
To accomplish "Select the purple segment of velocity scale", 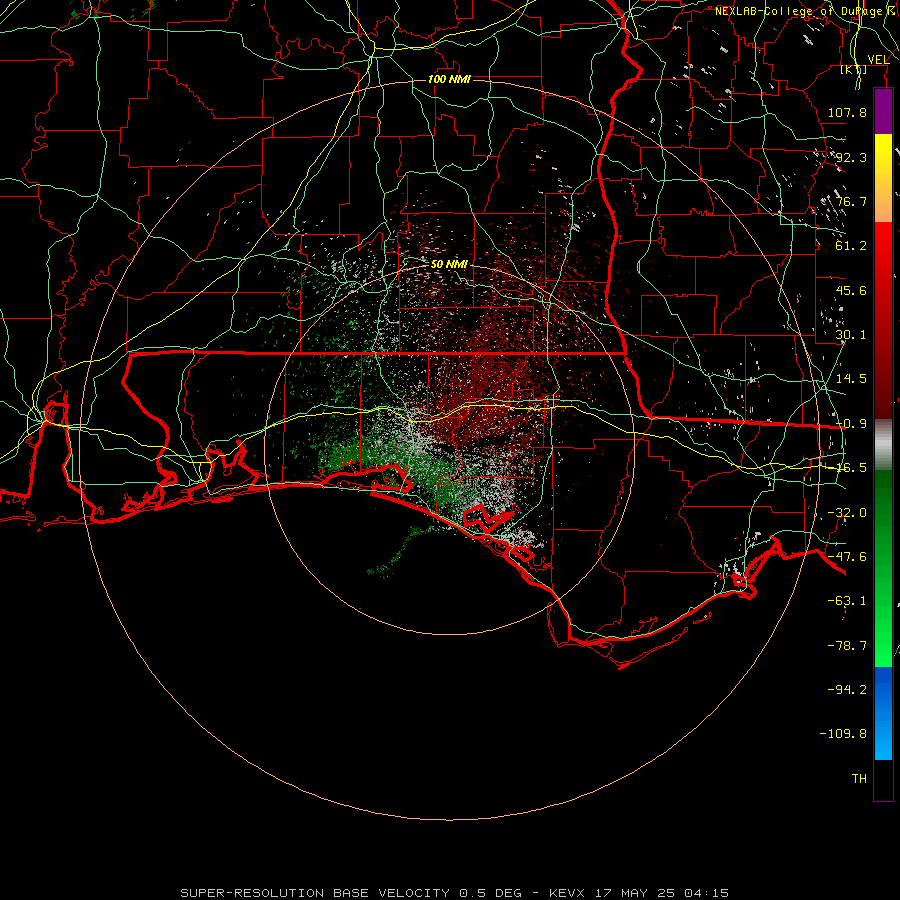I will coord(883,111).
